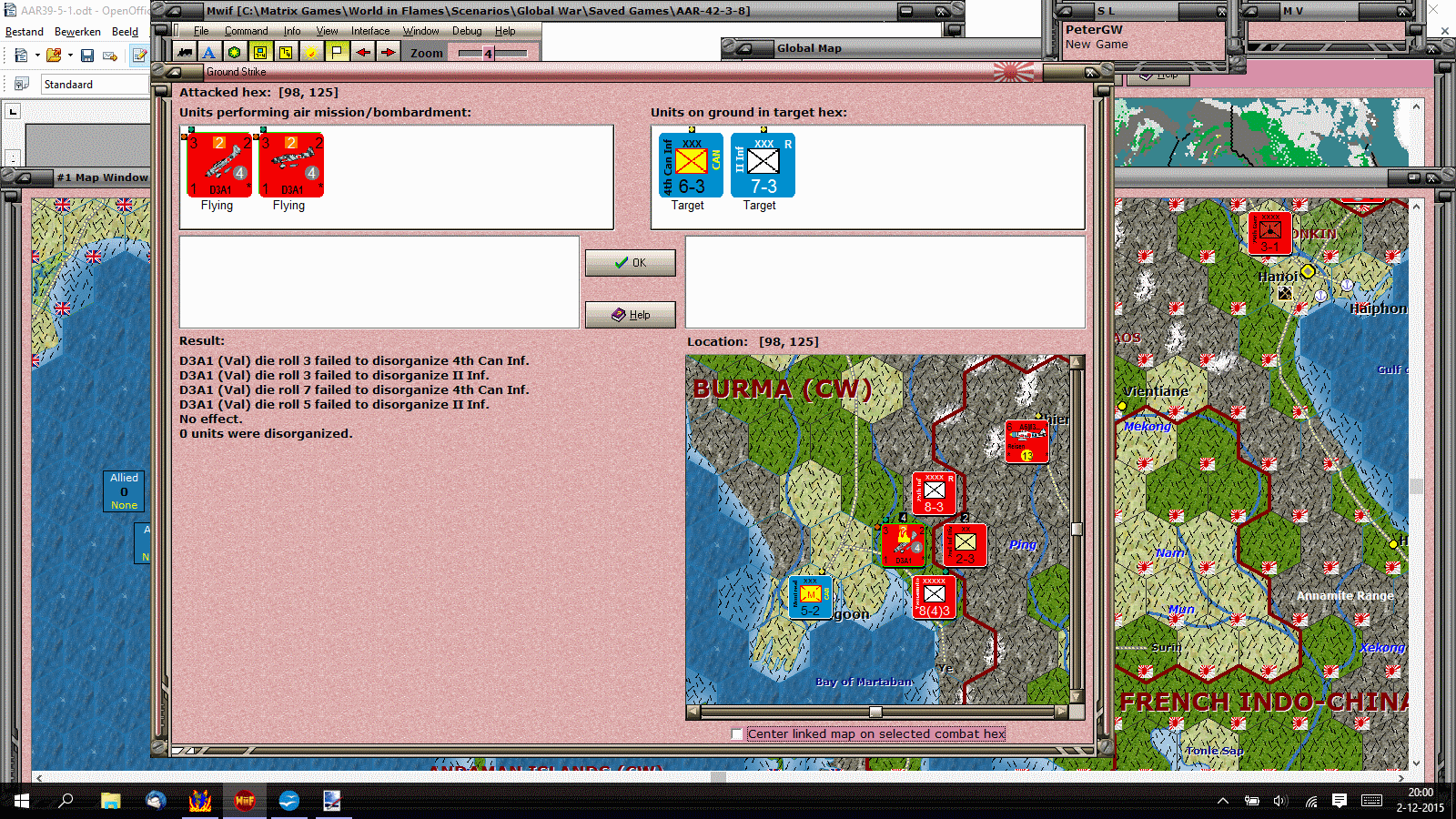
Task: Select the second flying D3A1 aircraft counter
Action: [x=291, y=165]
